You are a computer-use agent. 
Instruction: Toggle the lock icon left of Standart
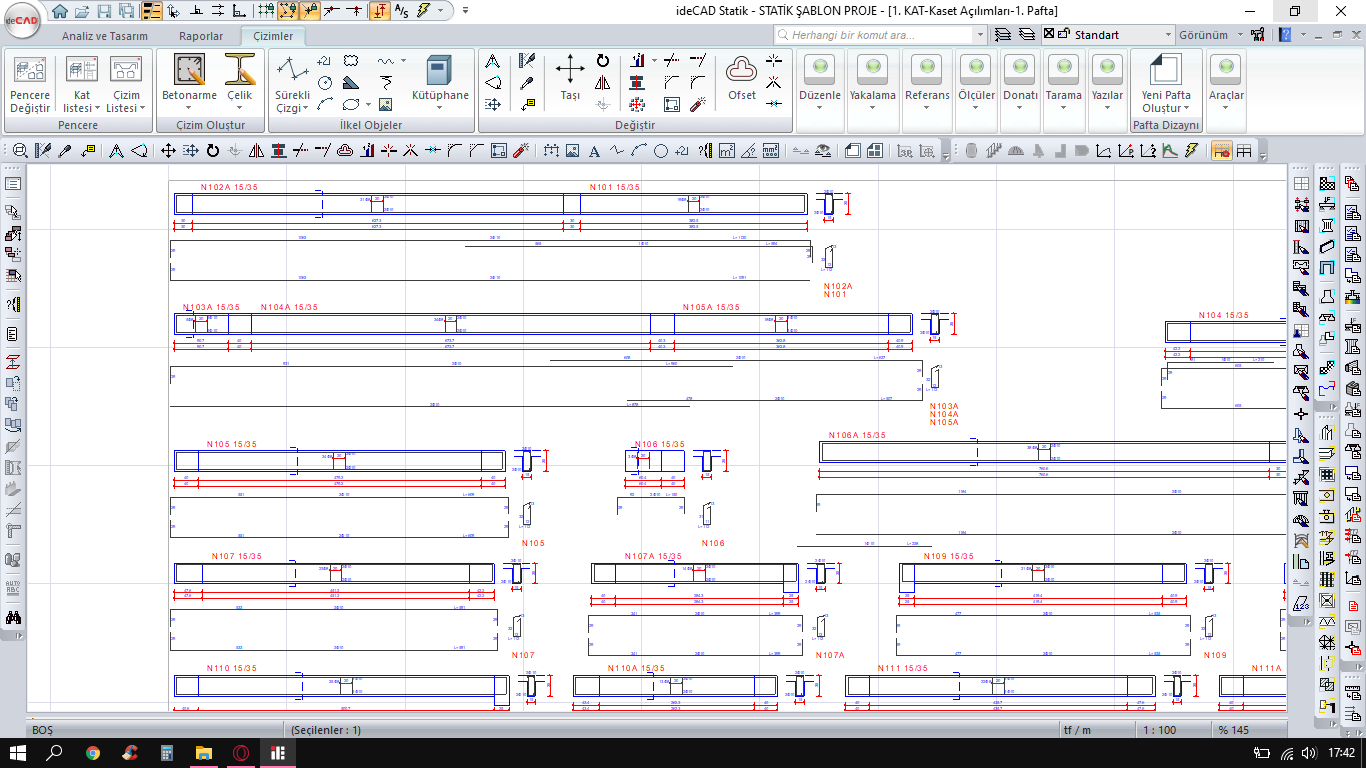tap(1064, 35)
